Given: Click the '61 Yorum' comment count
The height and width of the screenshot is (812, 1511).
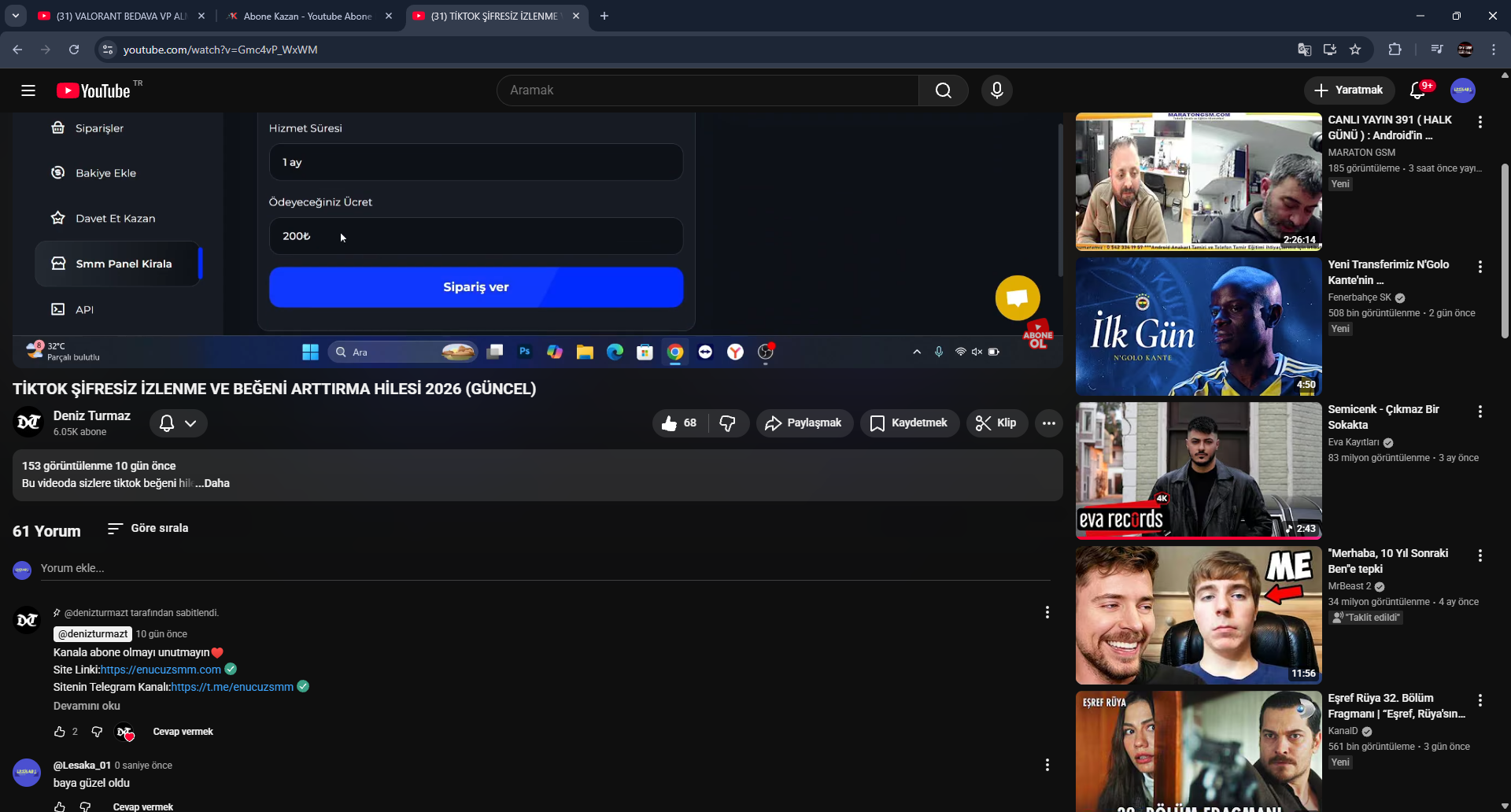Looking at the screenshot, I should (x=46, y=531).
